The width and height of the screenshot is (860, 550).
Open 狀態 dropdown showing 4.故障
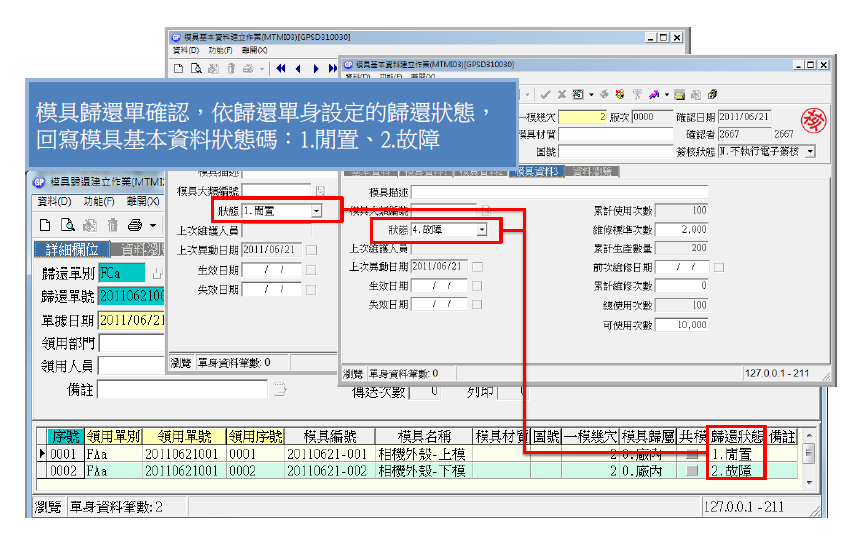click(482, 230)
